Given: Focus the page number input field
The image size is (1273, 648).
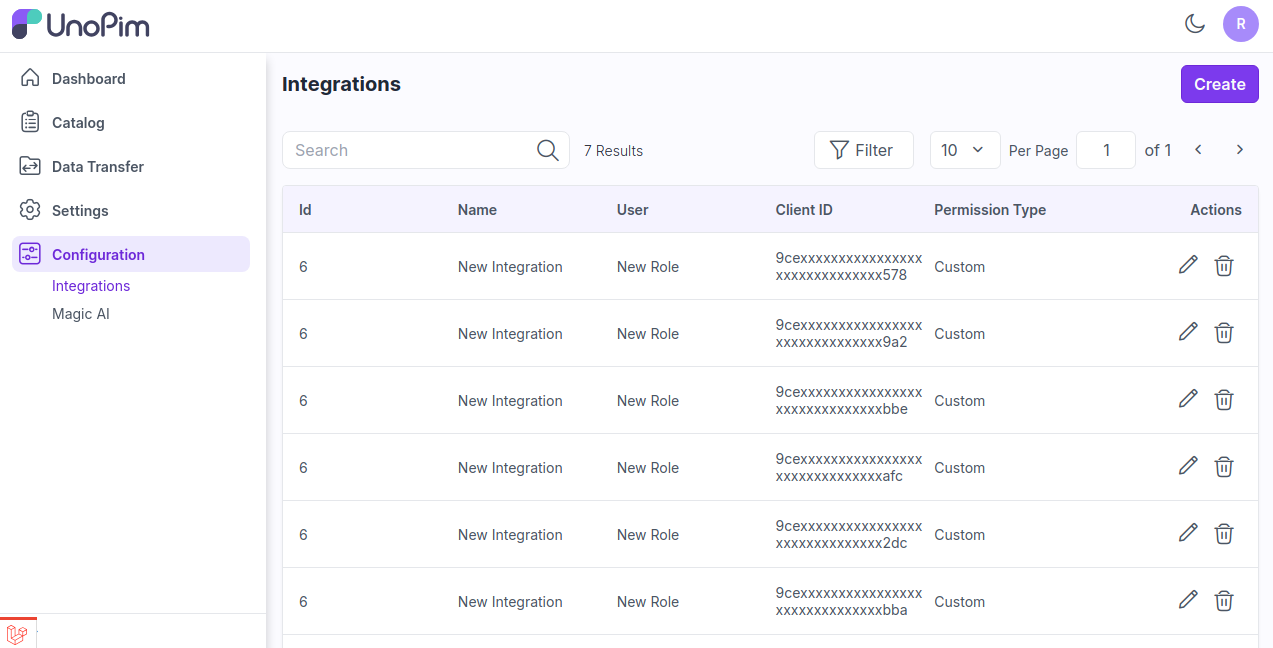Looking at the screenshot, I should pos(1105,150).
